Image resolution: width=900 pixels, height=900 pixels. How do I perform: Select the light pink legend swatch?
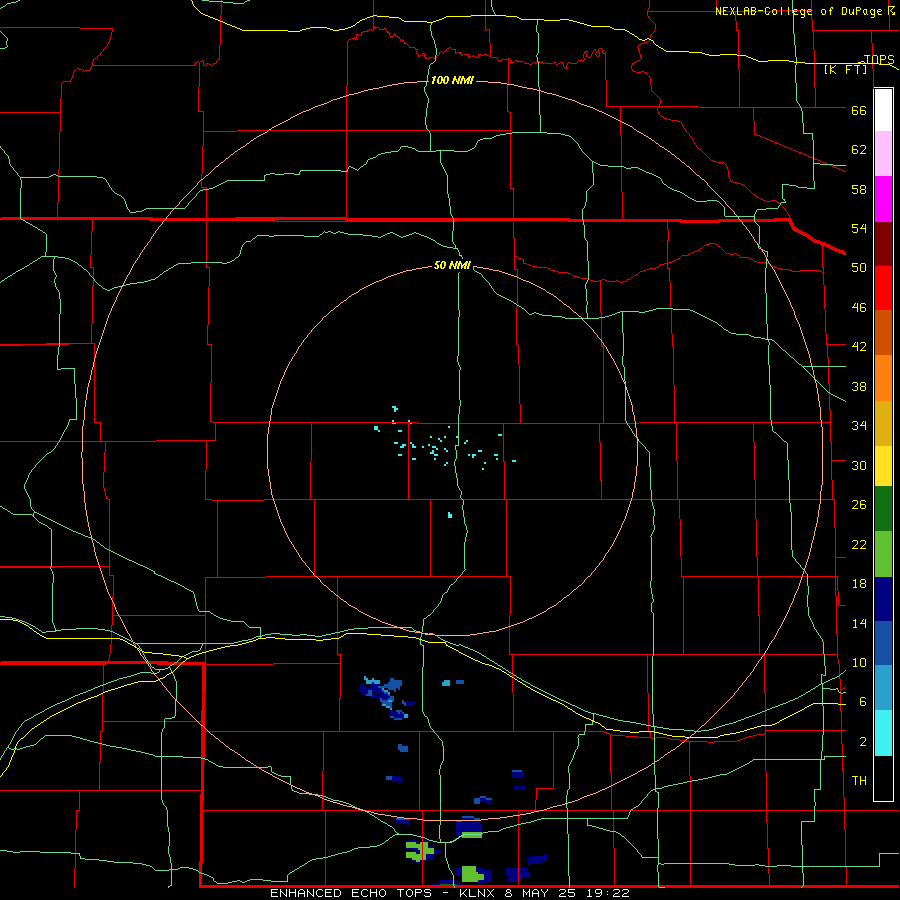(x=883, y=154)
